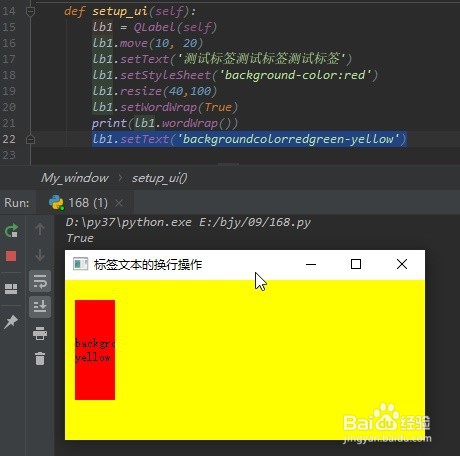This screenshot has width=460, height=456.
Task: Click the down arrow in Run toolbar
Action: (40, 255)
